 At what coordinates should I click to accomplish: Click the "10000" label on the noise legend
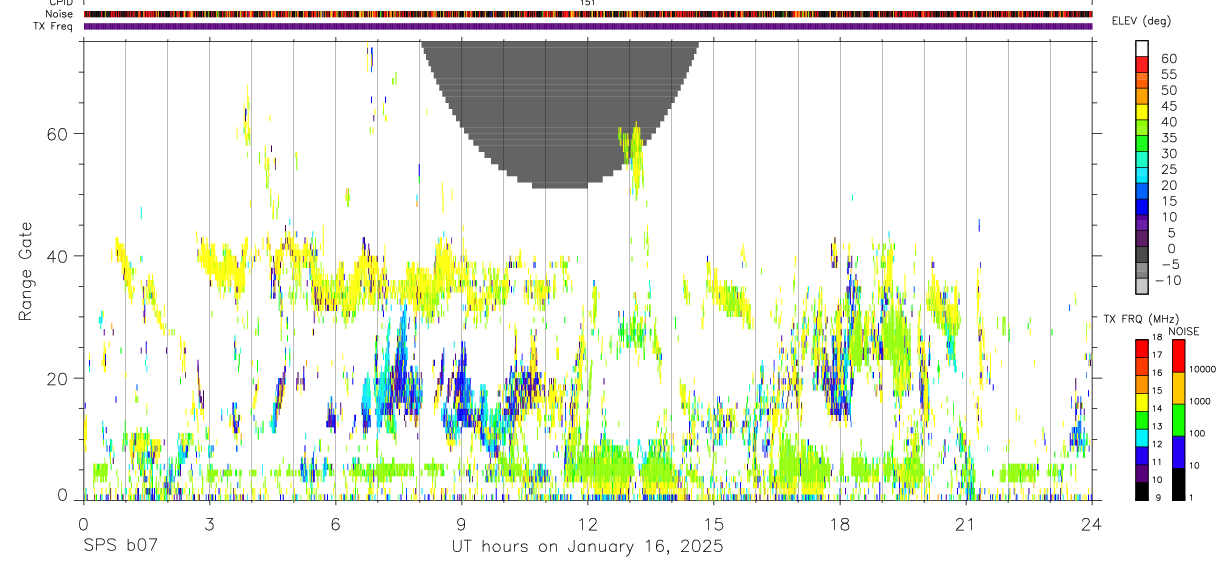(x=1202, y=370)
